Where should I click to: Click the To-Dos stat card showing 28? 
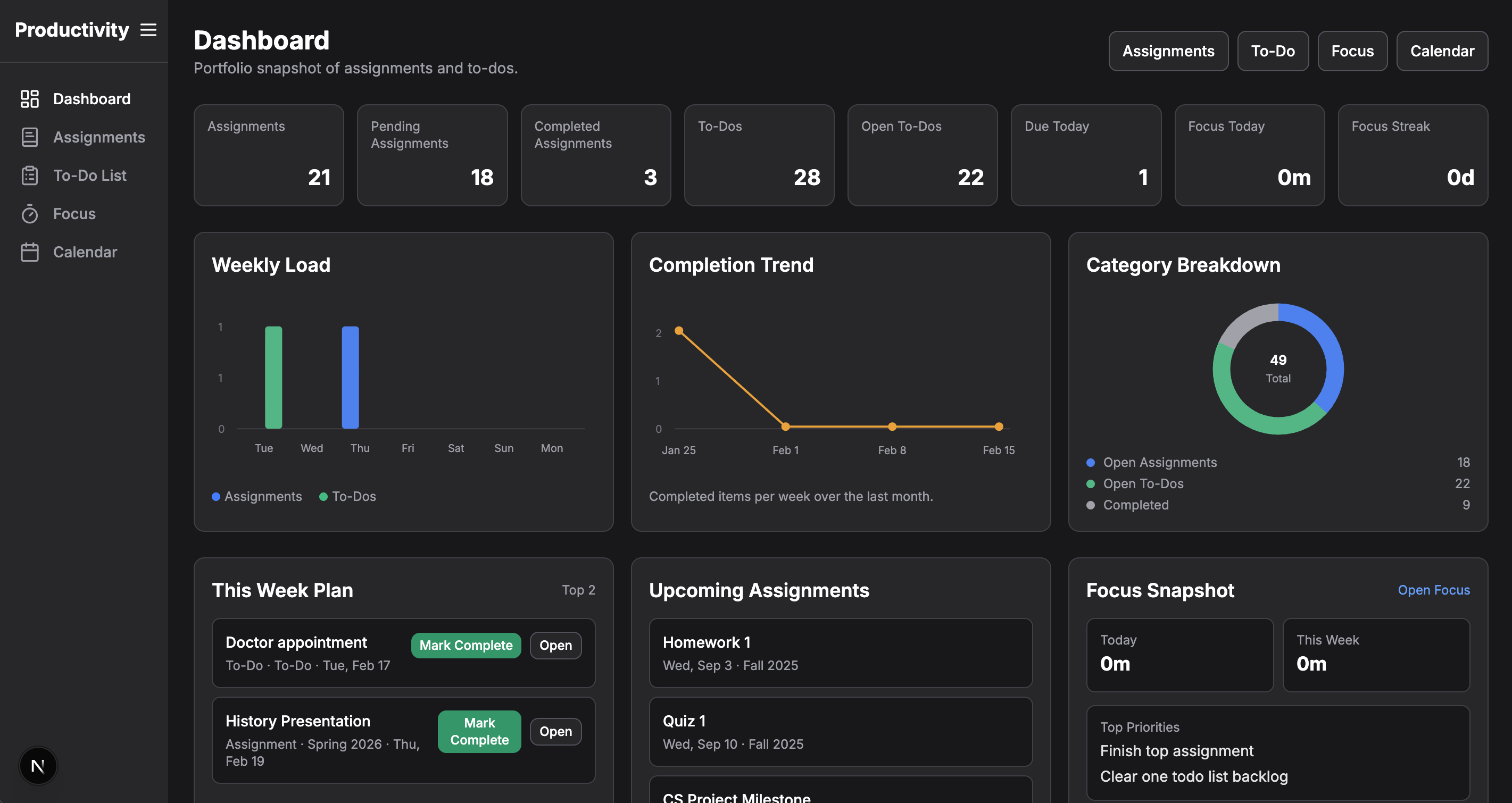point(759,155)
